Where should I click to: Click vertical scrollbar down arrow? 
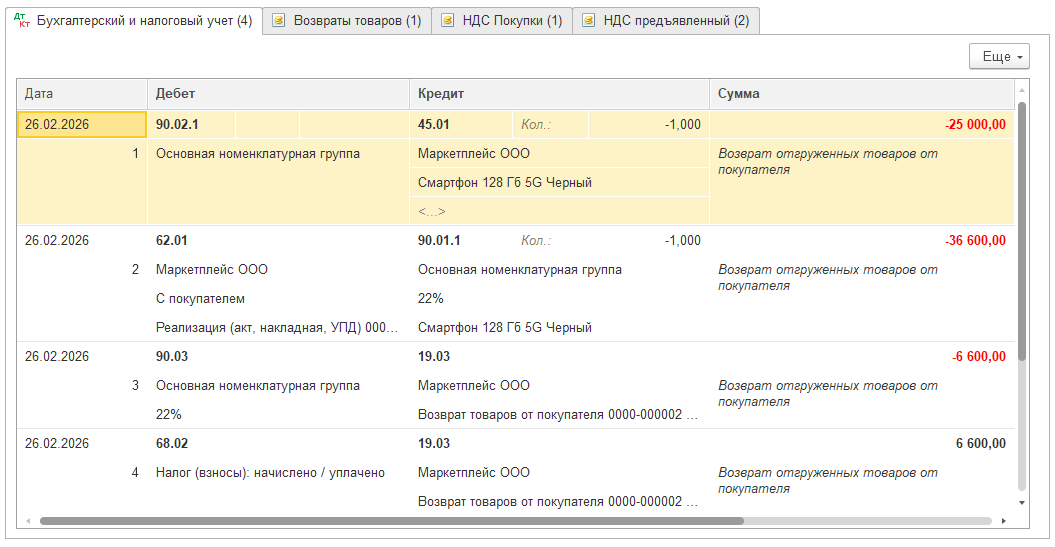[1021, 503]
